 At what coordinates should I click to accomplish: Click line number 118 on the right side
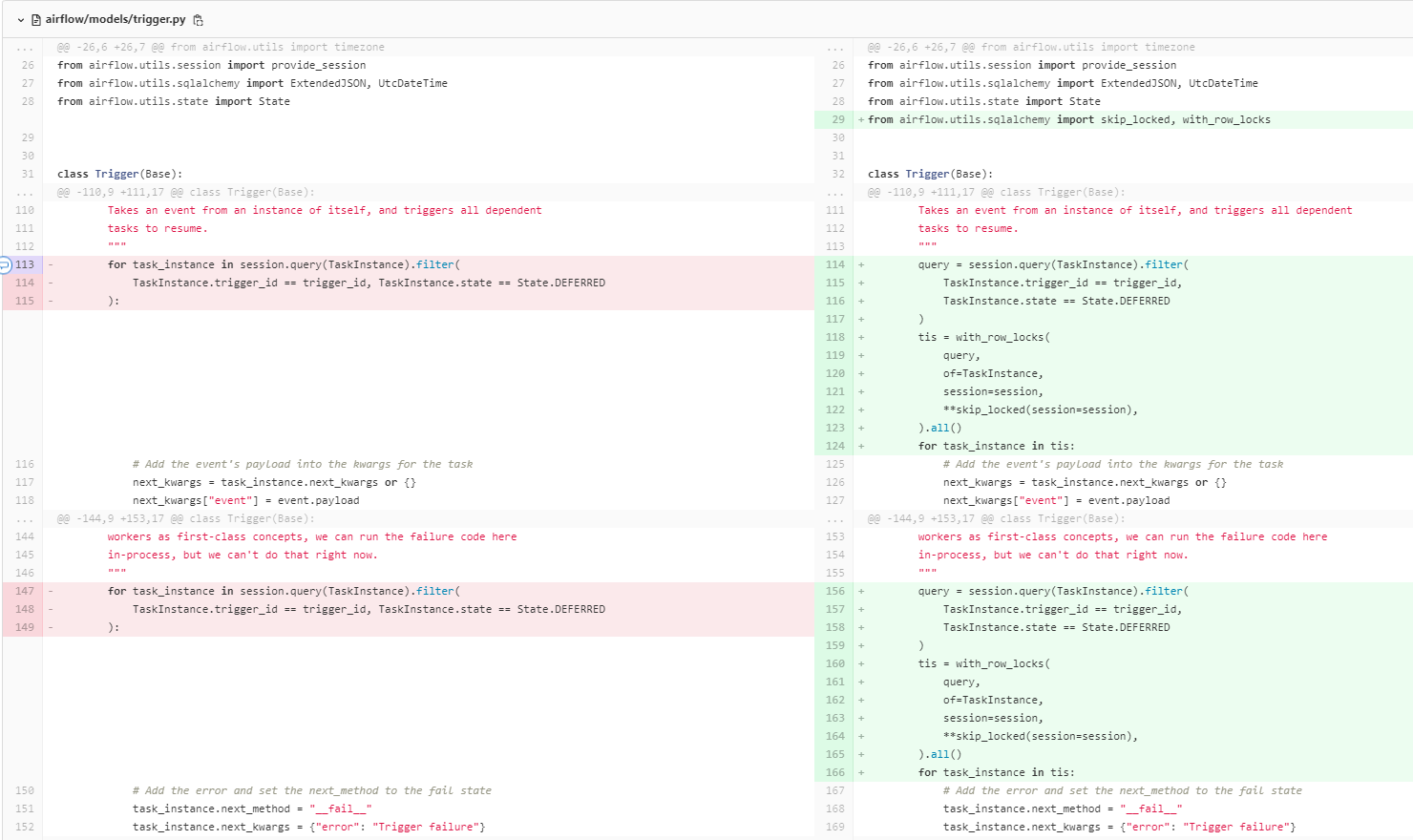pyautogui.click(x=835, y=336)
